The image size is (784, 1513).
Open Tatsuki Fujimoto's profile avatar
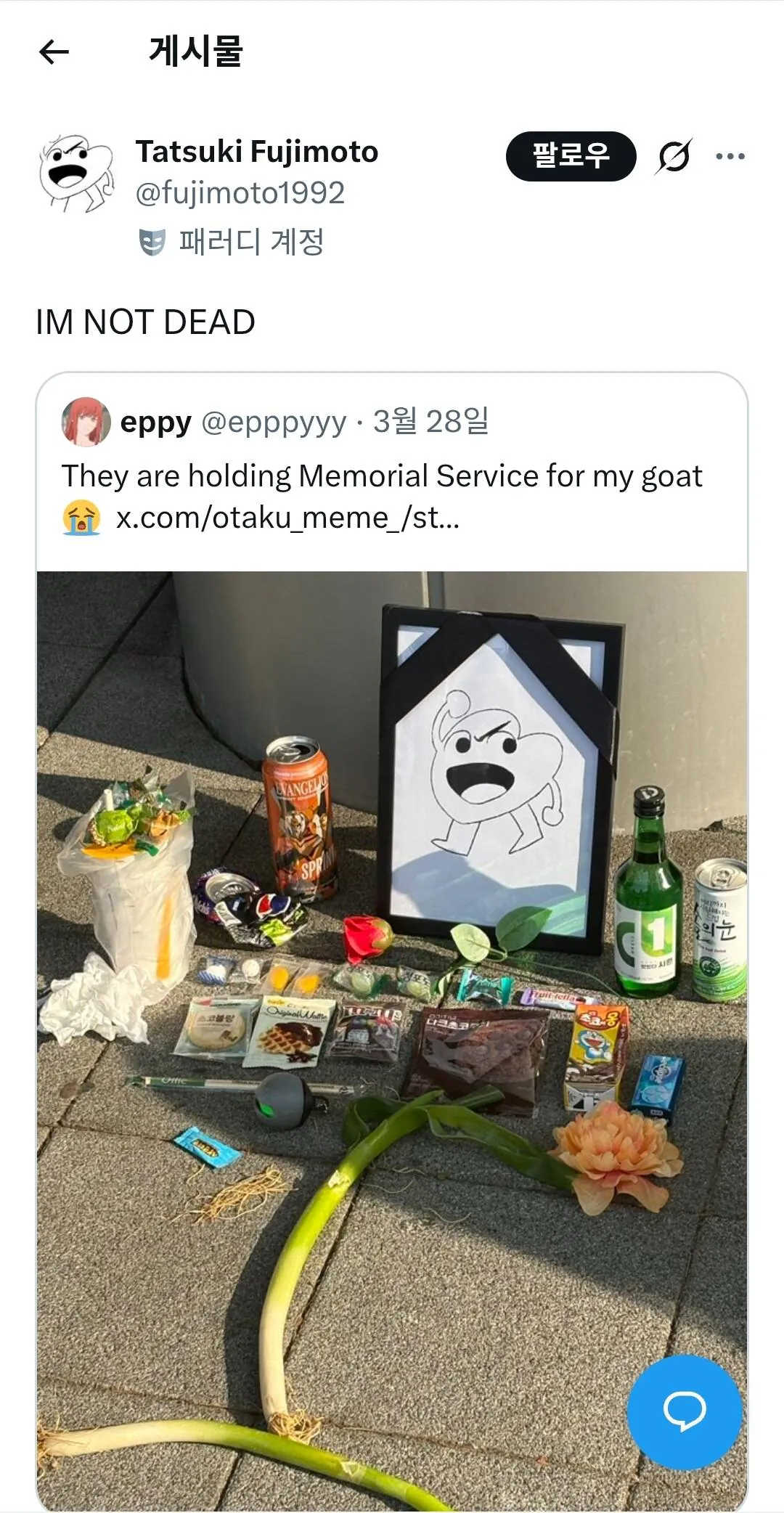tap(76, 172)
